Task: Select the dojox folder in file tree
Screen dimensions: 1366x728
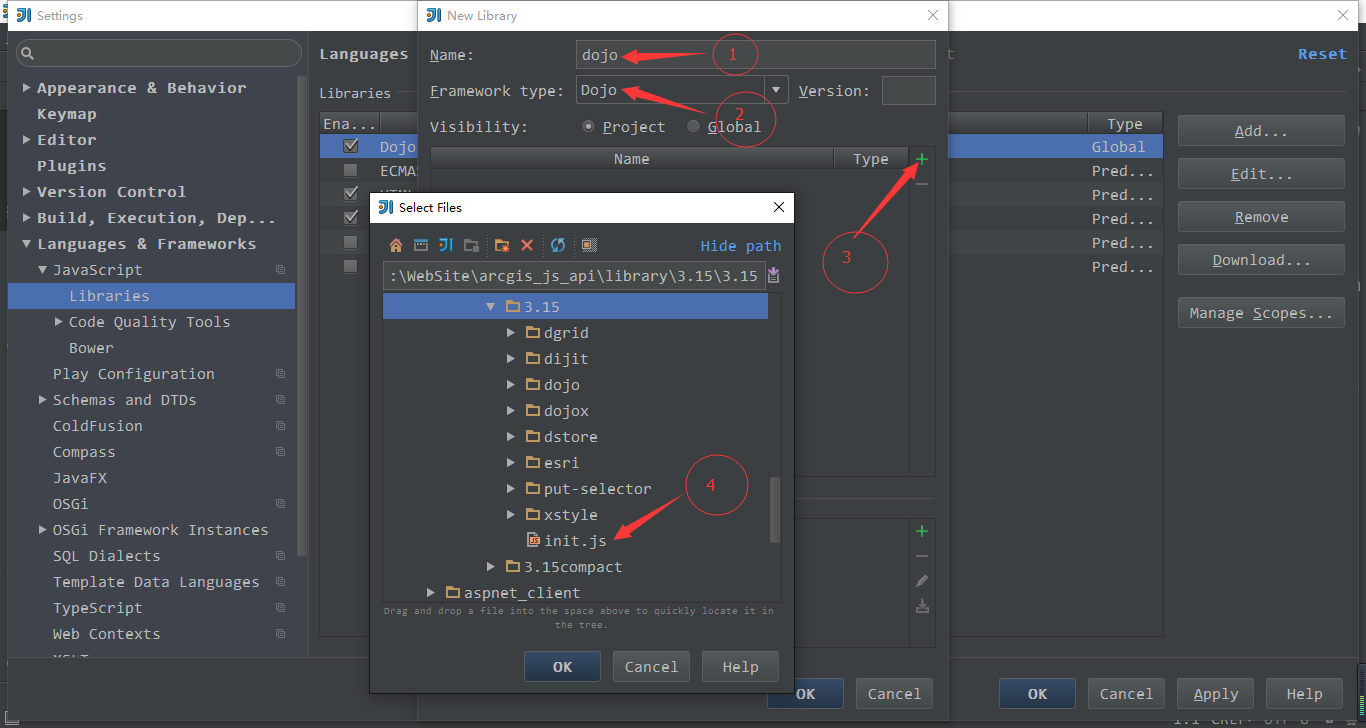Action: tap(566, 411)
